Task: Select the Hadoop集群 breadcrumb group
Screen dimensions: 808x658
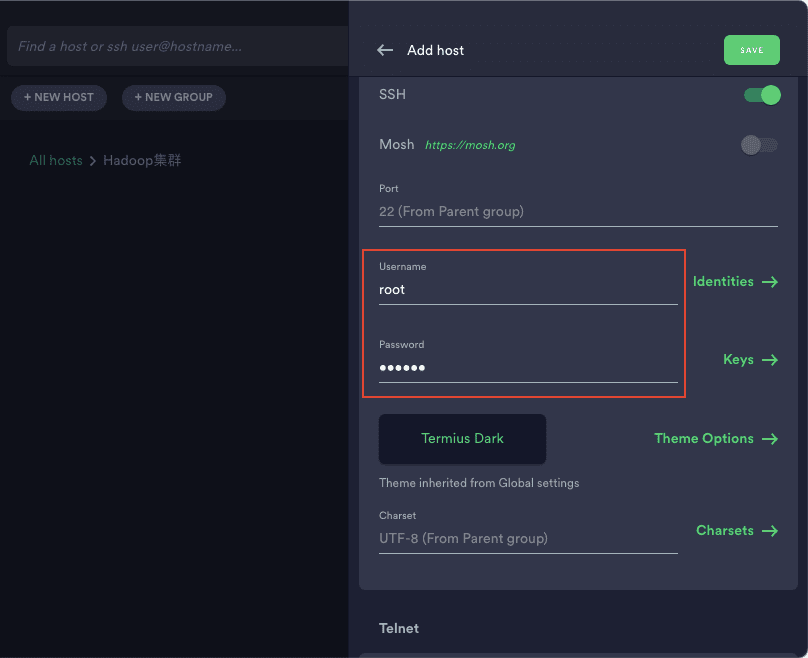Action: [x=142, y=161]
